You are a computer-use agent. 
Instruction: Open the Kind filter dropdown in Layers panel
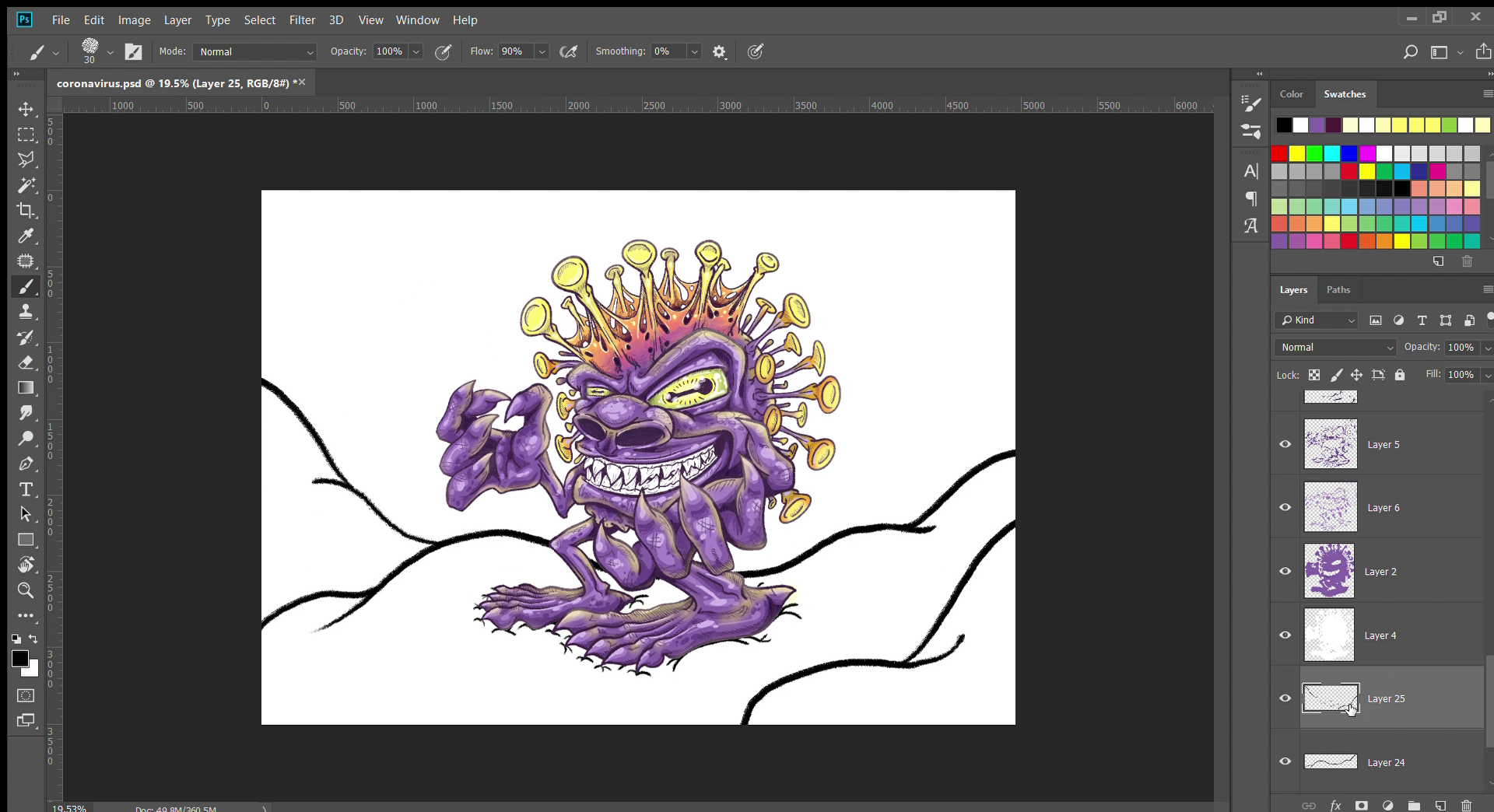tap(1317, 320)
